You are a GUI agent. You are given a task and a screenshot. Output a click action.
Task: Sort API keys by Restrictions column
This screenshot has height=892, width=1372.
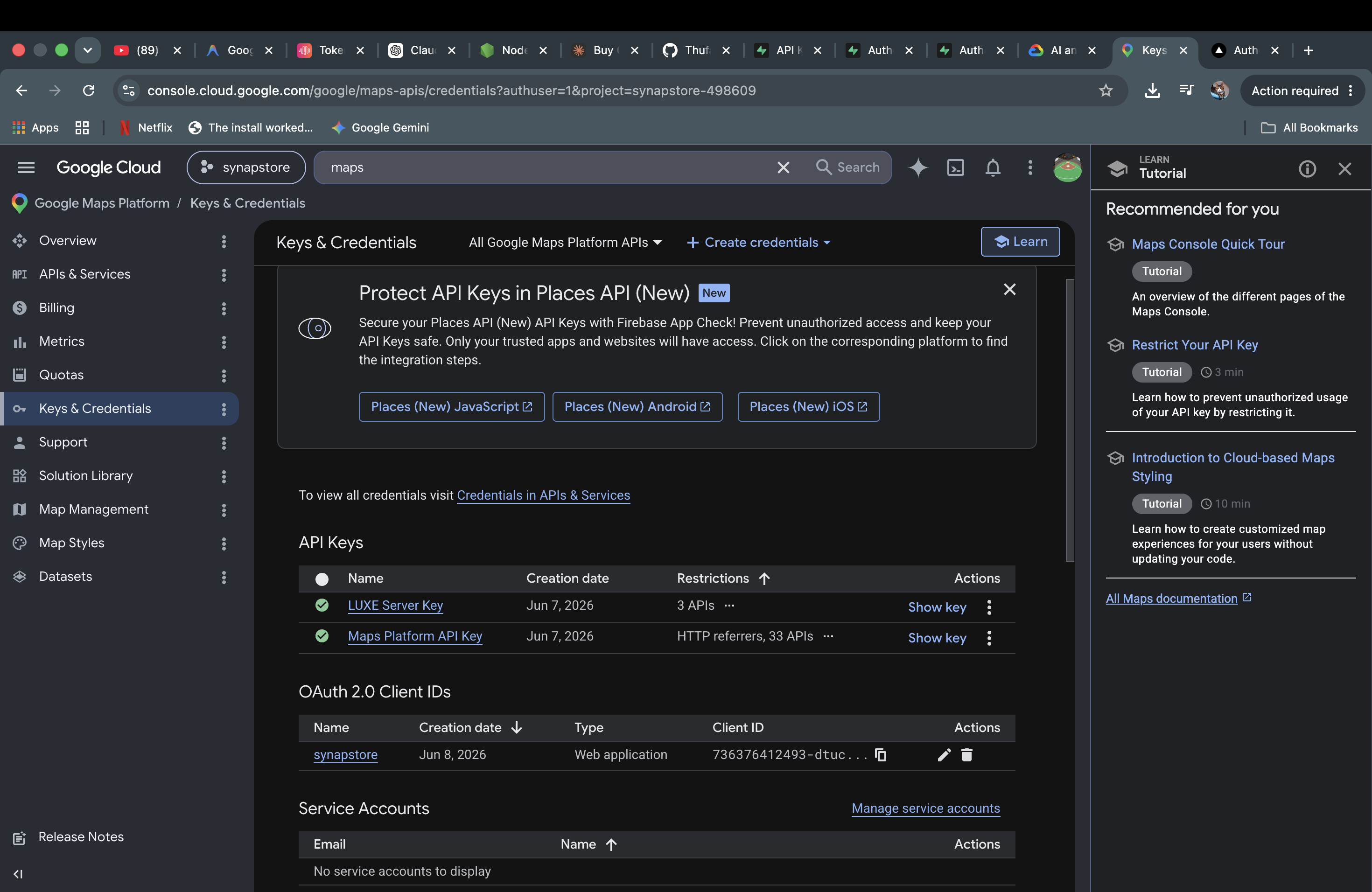tap(723, 578)
